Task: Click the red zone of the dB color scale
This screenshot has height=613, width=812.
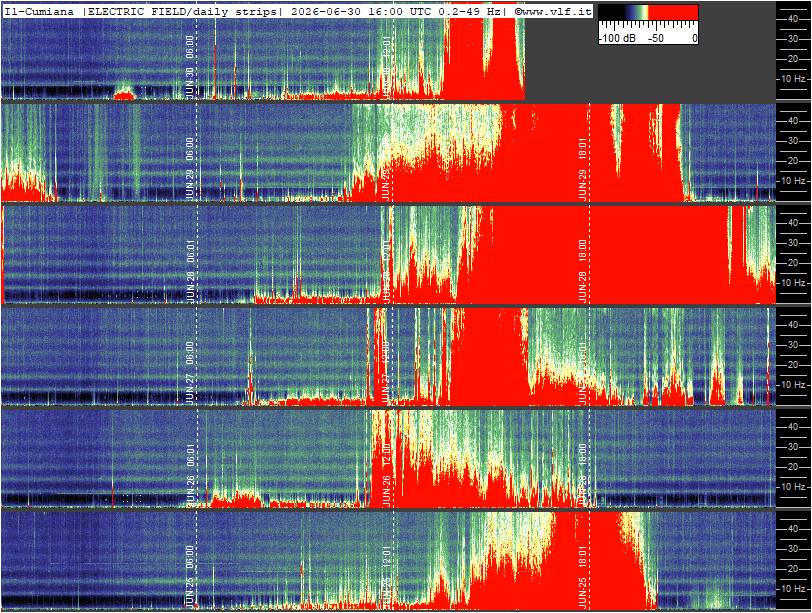Action: (673, 12)
